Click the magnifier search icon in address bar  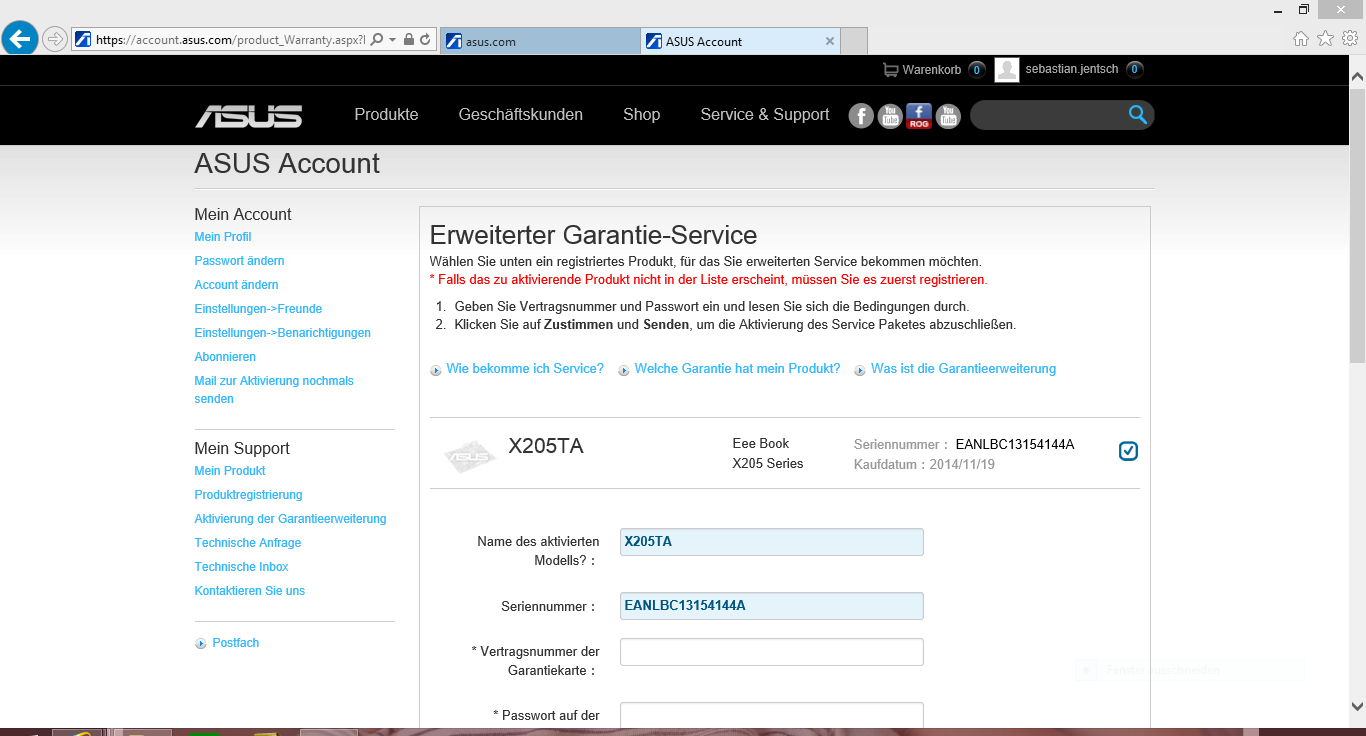coord(377,40)
